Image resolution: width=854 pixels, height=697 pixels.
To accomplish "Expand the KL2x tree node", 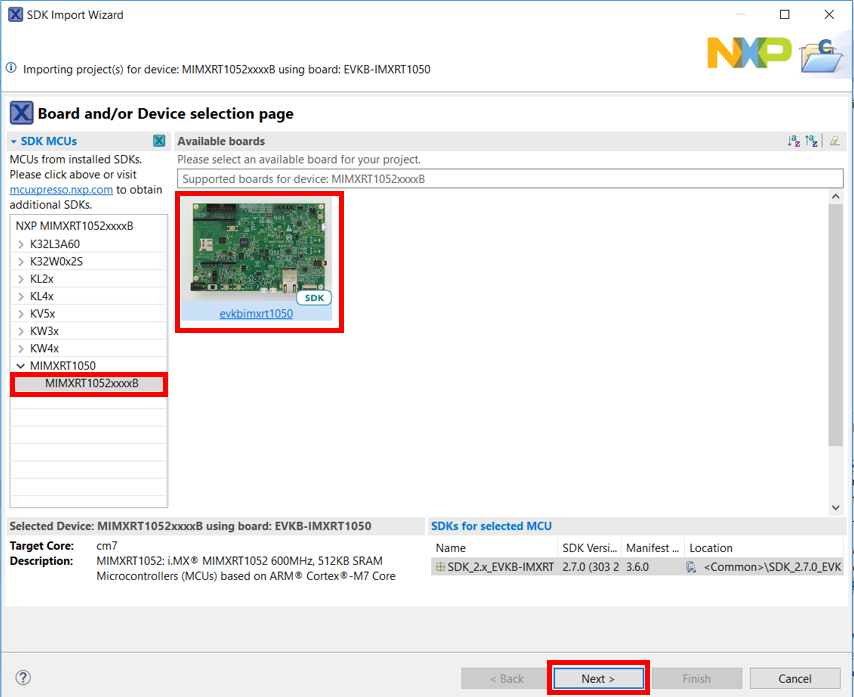I will coord(21,279).
